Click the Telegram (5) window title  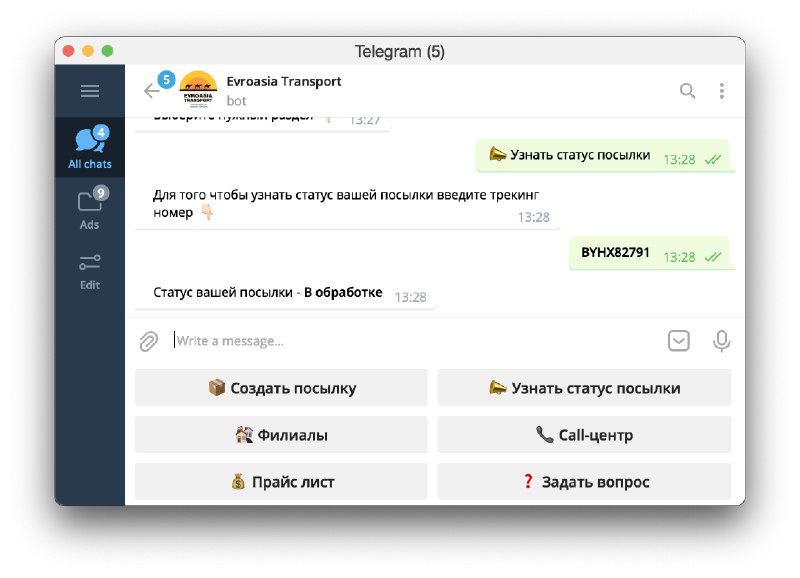399,52
